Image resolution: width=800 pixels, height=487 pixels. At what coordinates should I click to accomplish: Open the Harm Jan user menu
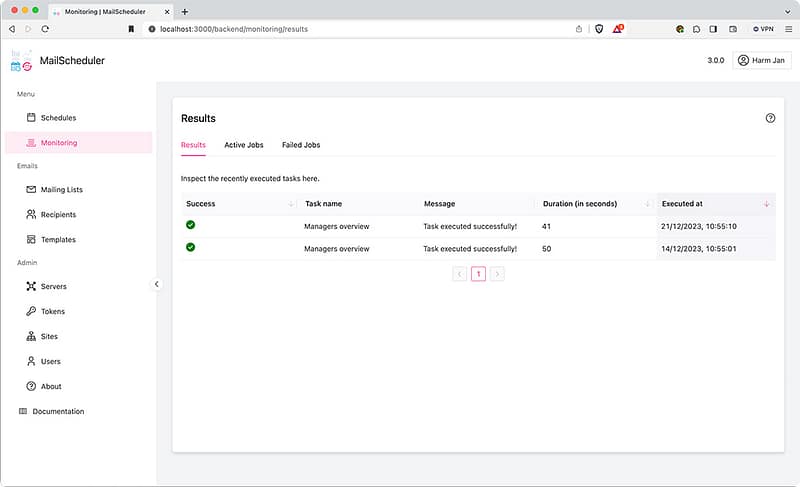click(762, 60)
